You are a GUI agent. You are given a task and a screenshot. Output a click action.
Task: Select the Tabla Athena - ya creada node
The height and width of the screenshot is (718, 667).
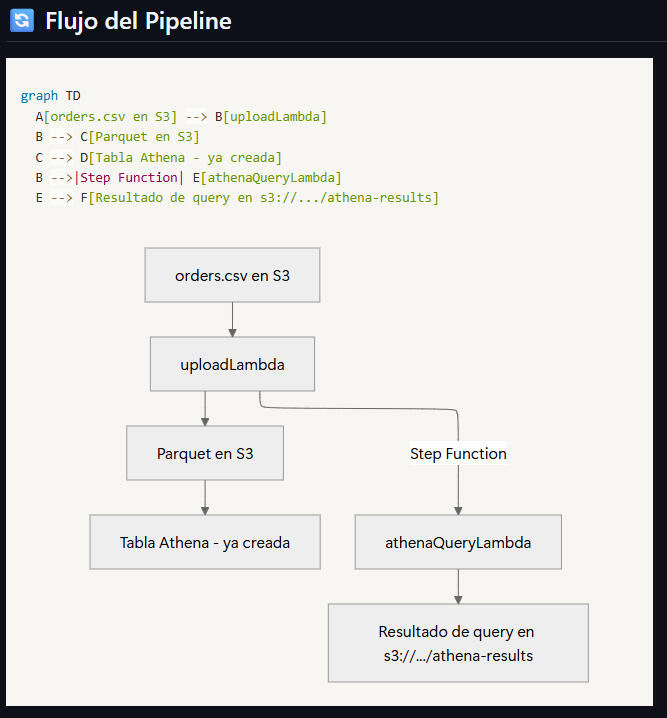(x=205, y=542)
